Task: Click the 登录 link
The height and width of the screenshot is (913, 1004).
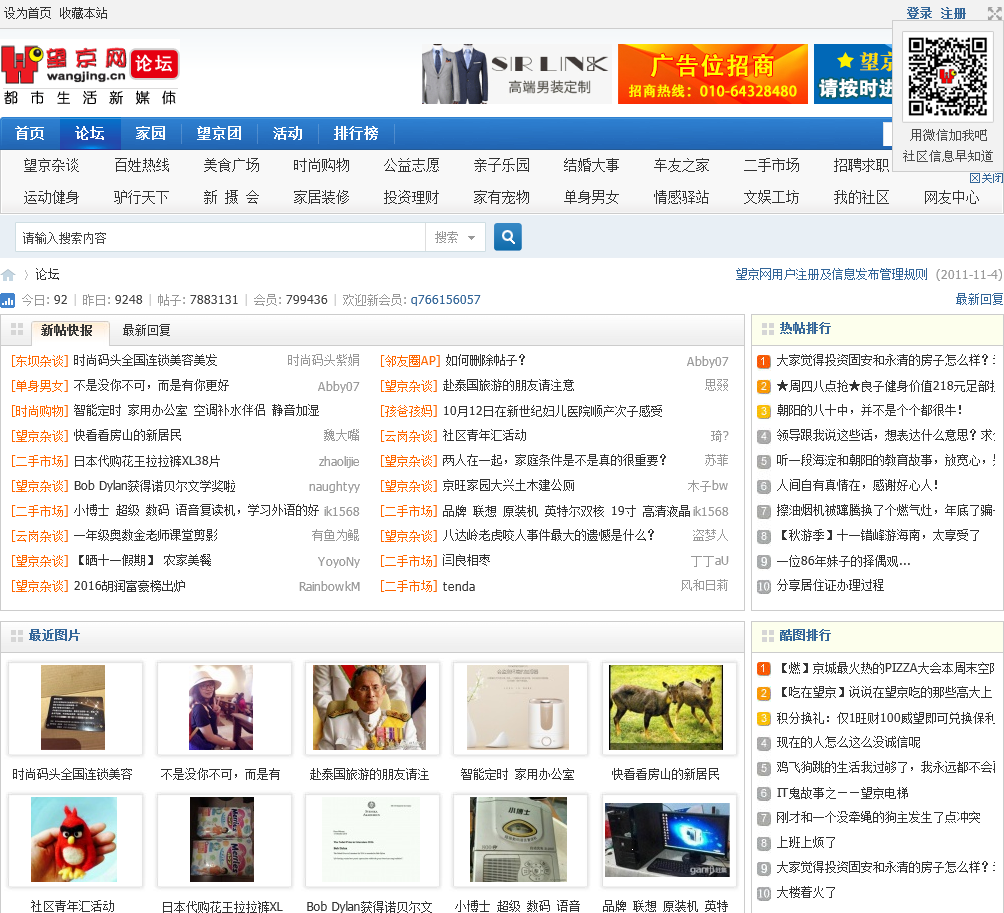Action: point(919,13)
